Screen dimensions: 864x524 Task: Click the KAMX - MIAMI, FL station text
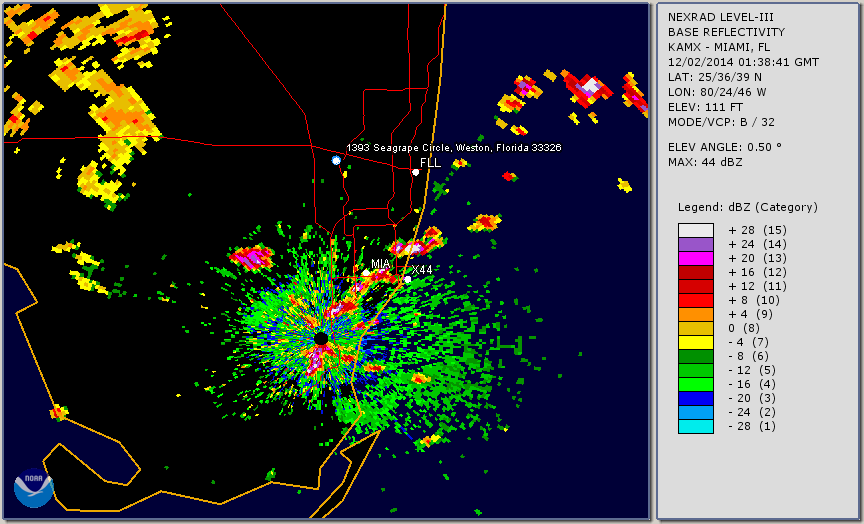(719, 47)
